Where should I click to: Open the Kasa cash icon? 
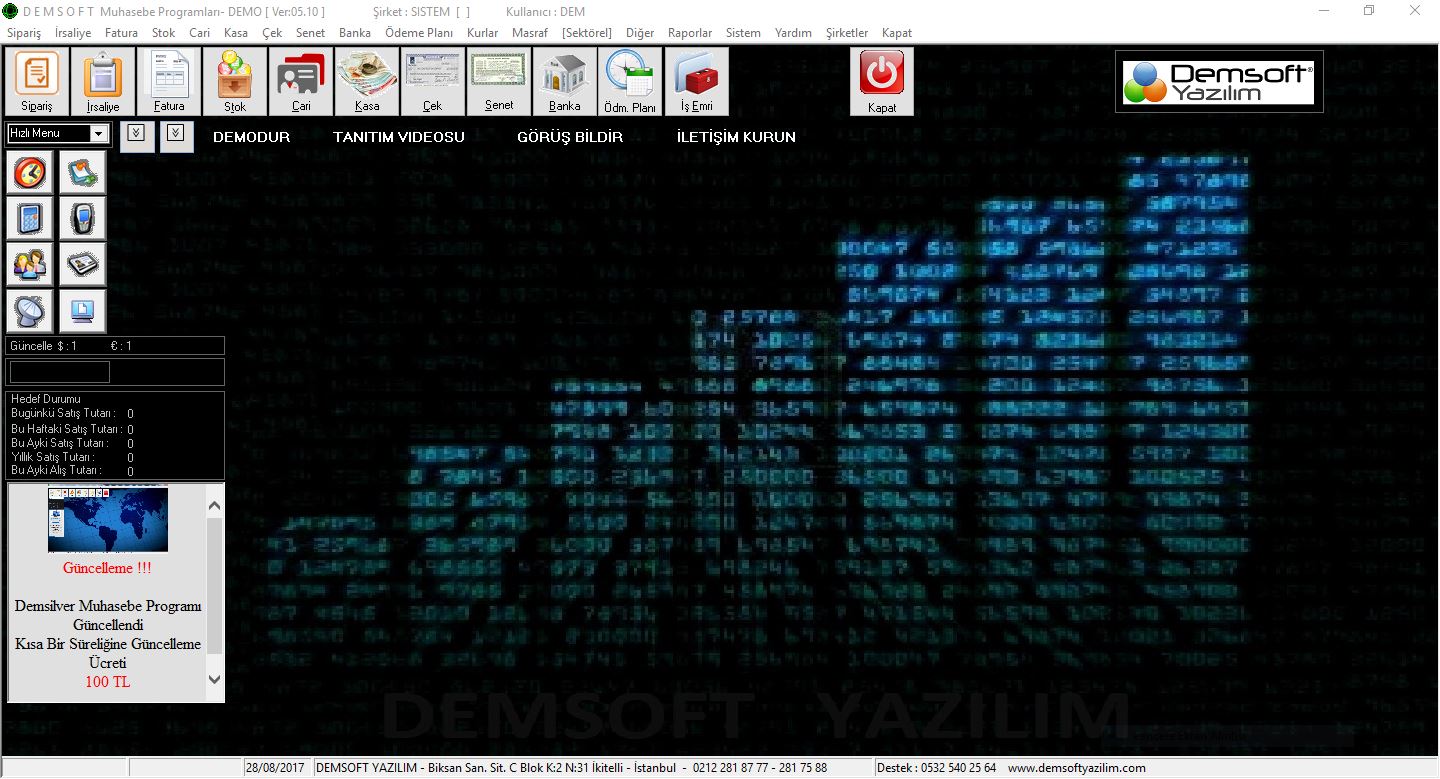coord(367,81)
